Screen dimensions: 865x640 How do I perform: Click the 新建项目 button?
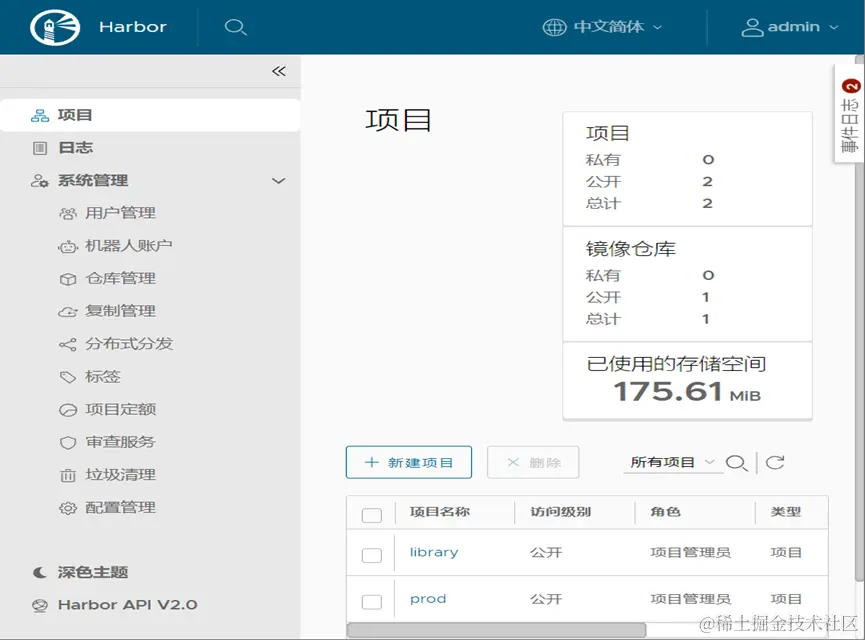pos(409,462)
